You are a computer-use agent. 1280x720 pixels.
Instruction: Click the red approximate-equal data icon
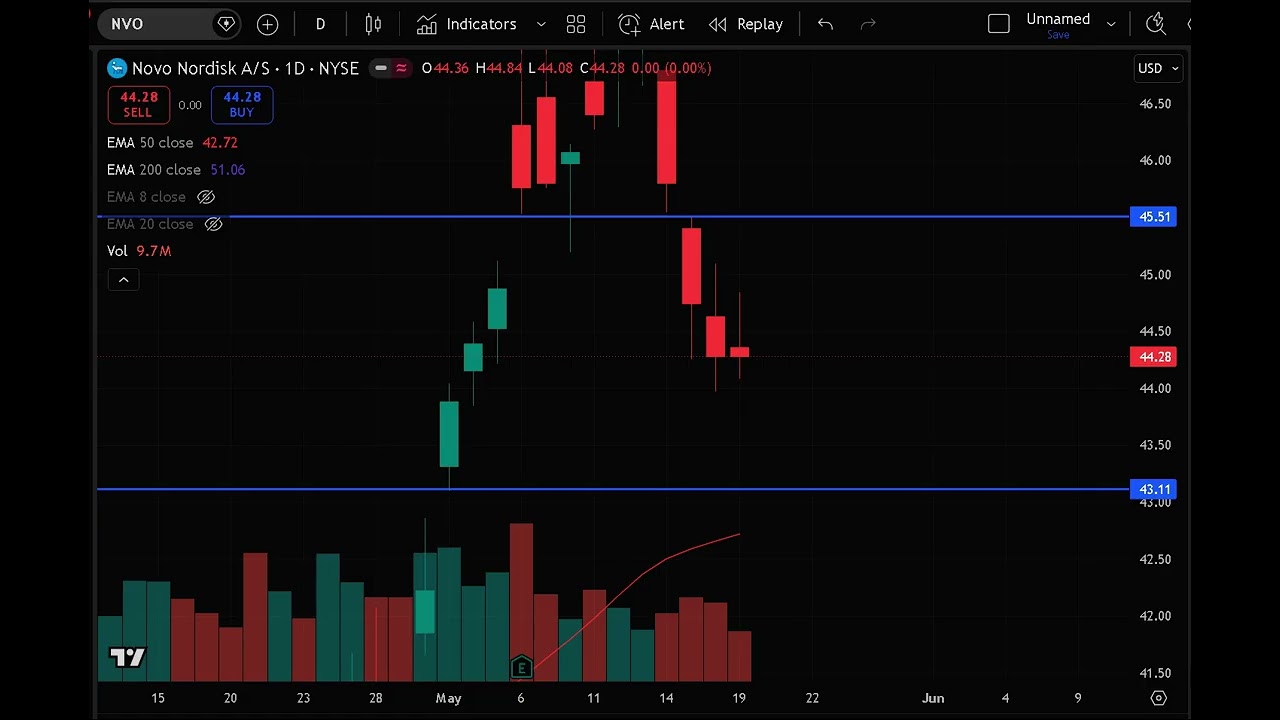click(401, 68)
